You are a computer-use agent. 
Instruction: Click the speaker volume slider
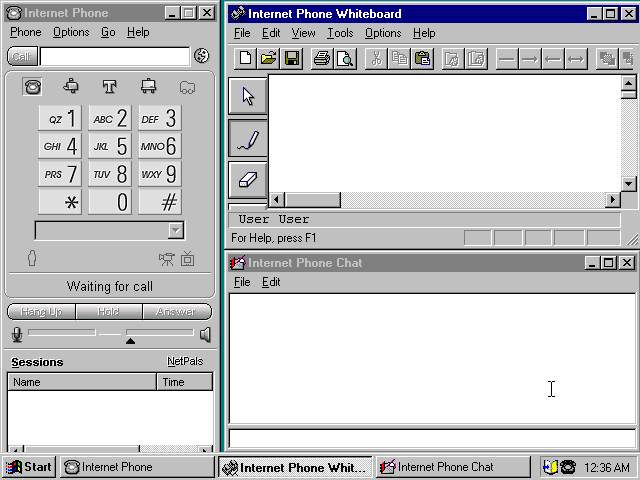(x=160, y=333)
